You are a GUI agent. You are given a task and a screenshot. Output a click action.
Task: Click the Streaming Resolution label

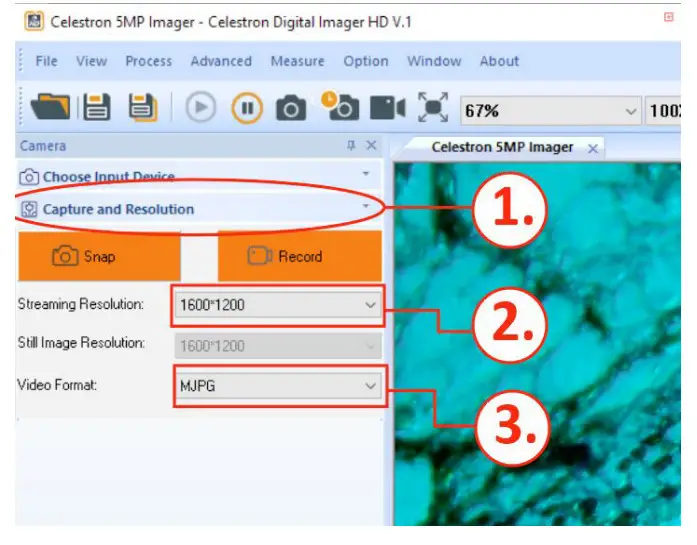point(80,304)
